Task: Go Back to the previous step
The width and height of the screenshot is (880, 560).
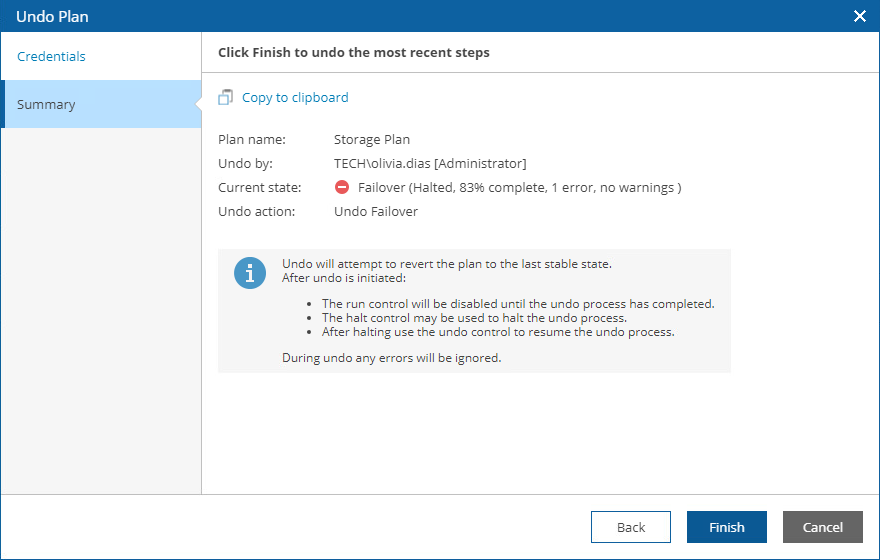Action: click(x=630, y=527)
